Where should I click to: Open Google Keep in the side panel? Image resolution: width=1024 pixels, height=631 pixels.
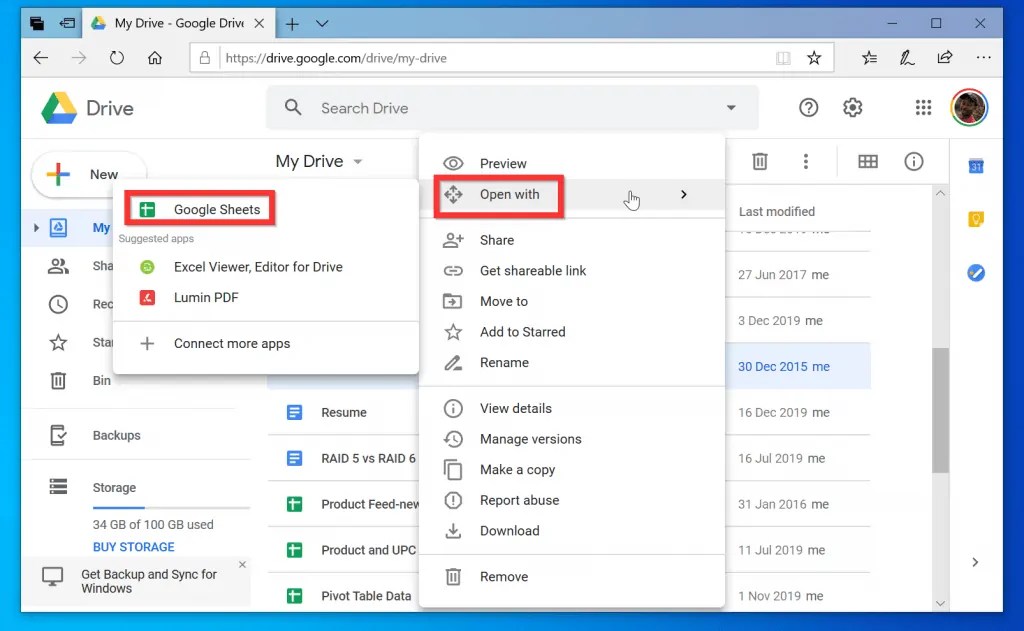point(977,219)
